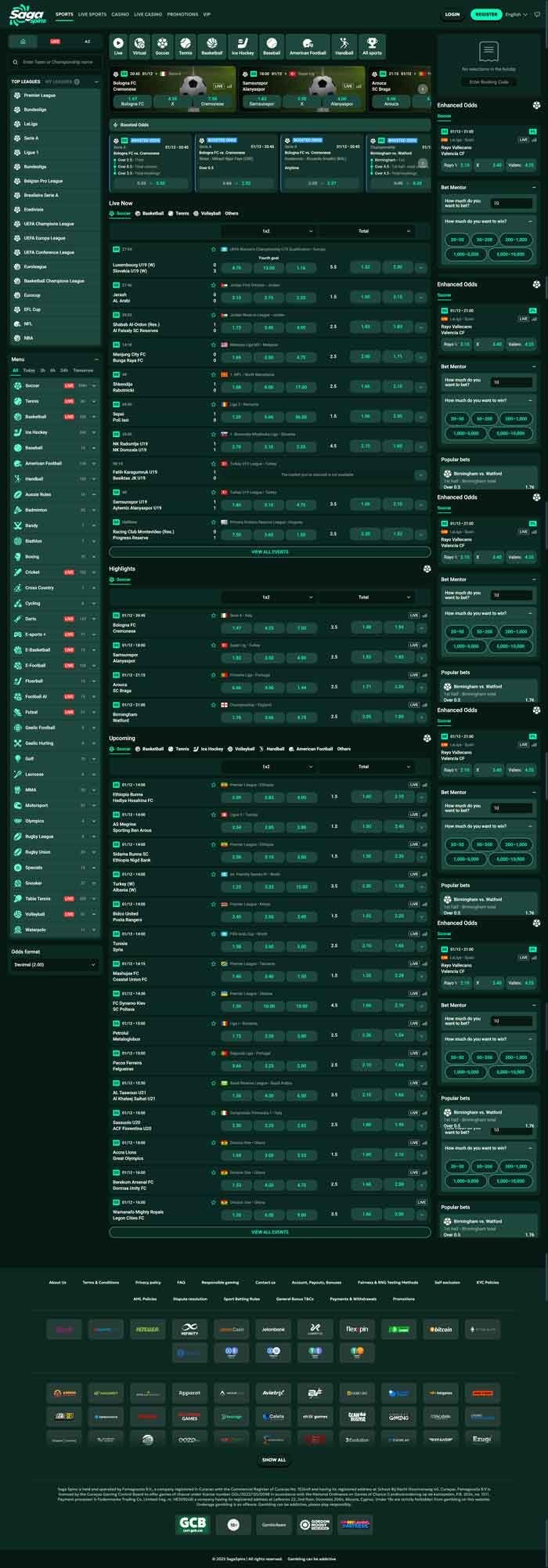
Task: Open the Live Casino top menu item
Action: coord(147,14)
